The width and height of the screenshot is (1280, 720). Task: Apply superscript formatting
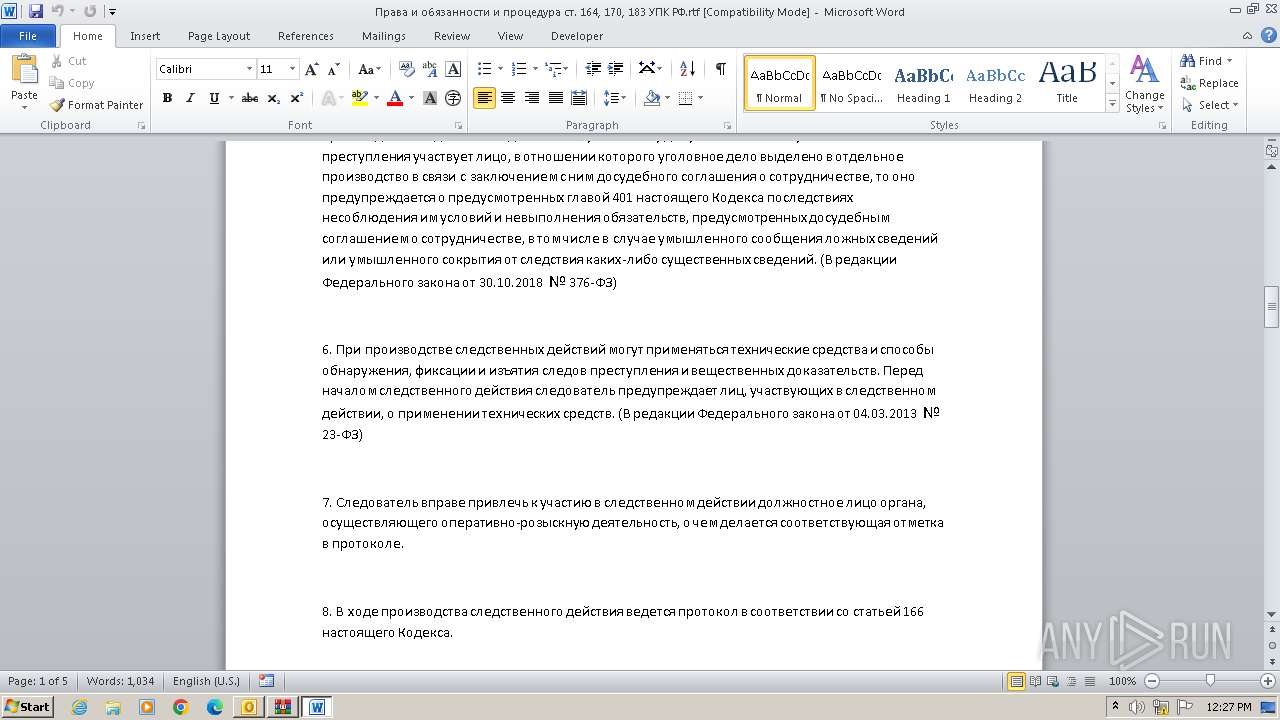[x=297, y=98]
